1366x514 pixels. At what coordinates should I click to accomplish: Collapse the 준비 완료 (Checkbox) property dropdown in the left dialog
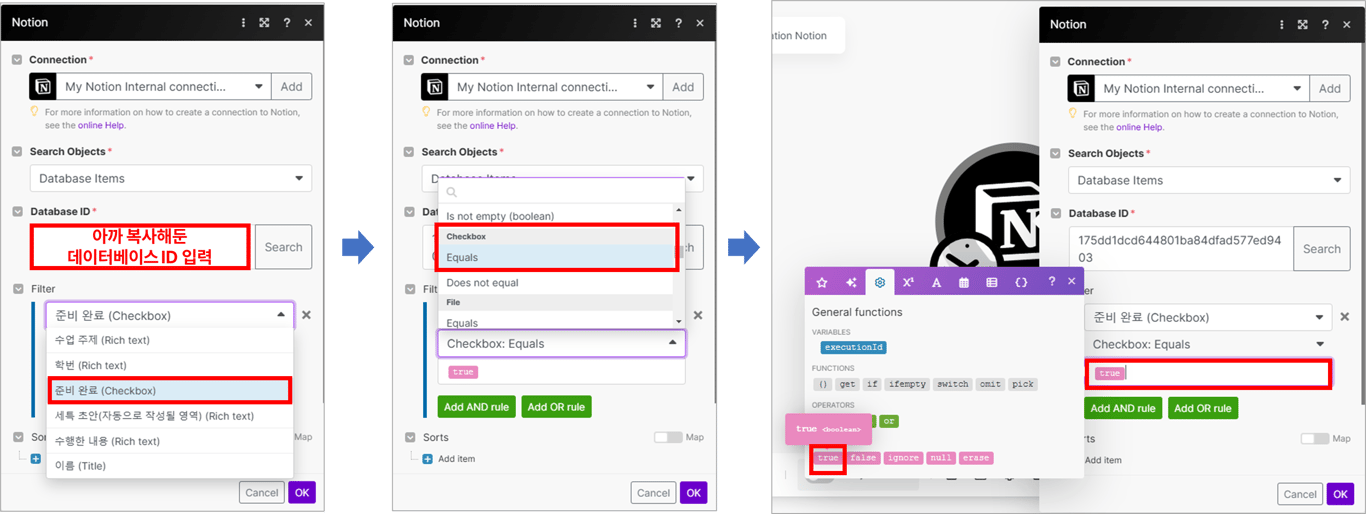pyautogui.click(x=170, y=315)
